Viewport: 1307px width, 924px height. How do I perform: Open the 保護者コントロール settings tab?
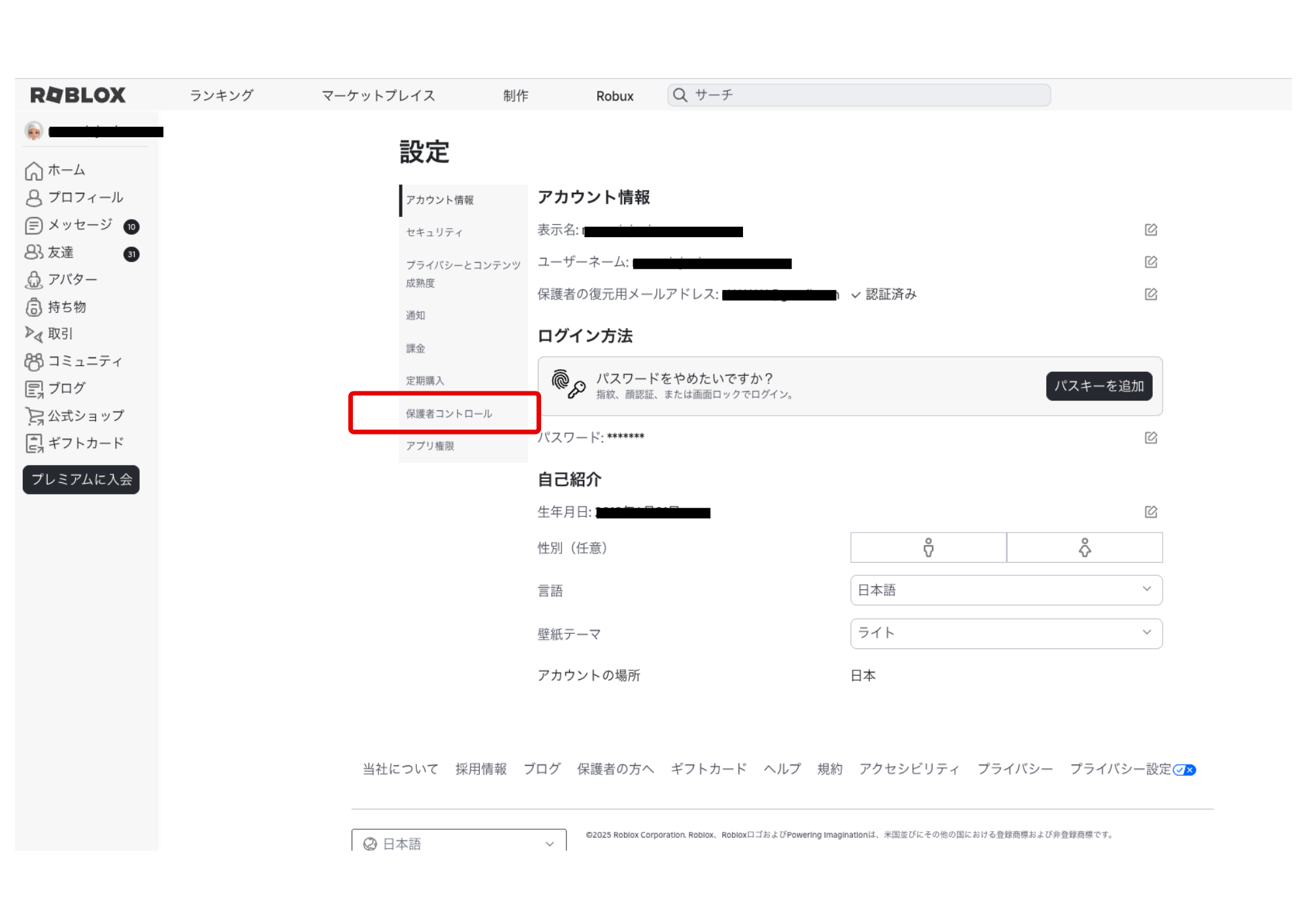(449, 414)
